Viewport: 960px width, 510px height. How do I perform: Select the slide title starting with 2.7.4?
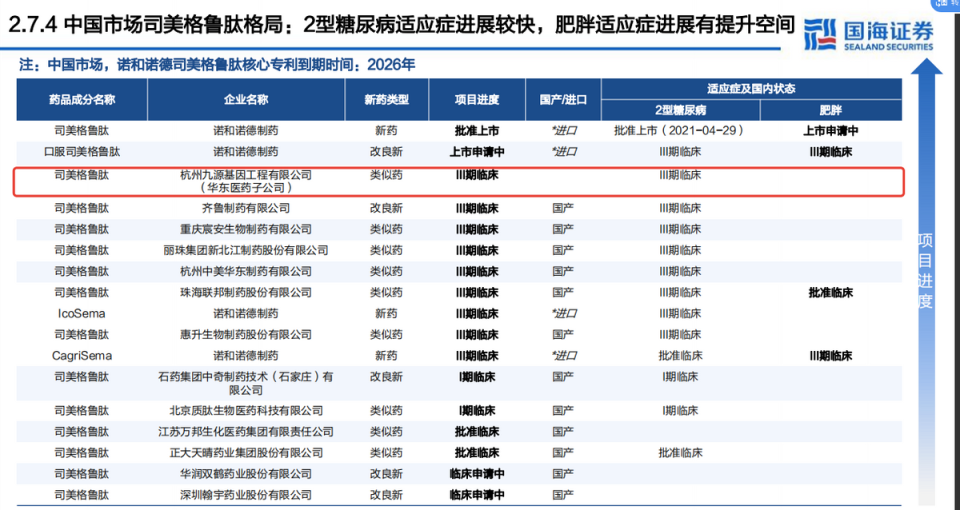click(x=401, y=24)
